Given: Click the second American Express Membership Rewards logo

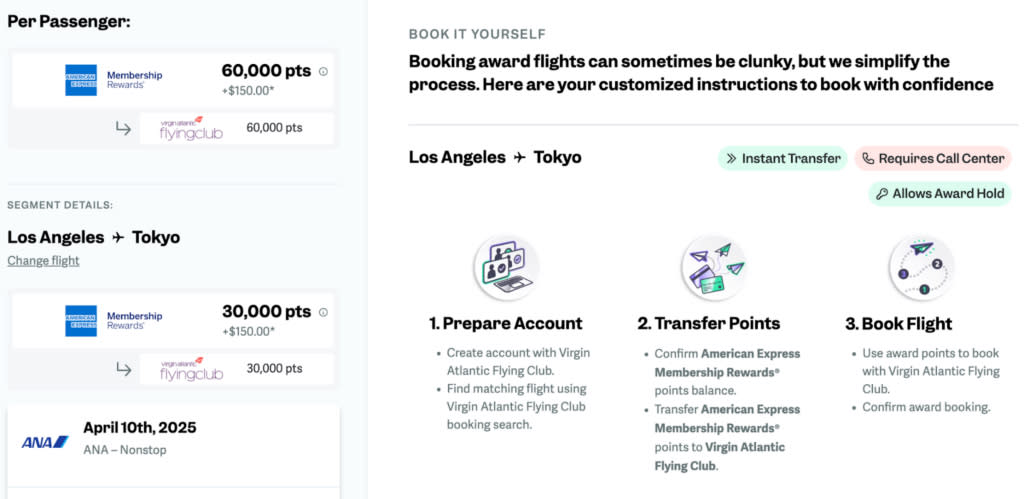Looking at the screenshot, I should [114, 321].
